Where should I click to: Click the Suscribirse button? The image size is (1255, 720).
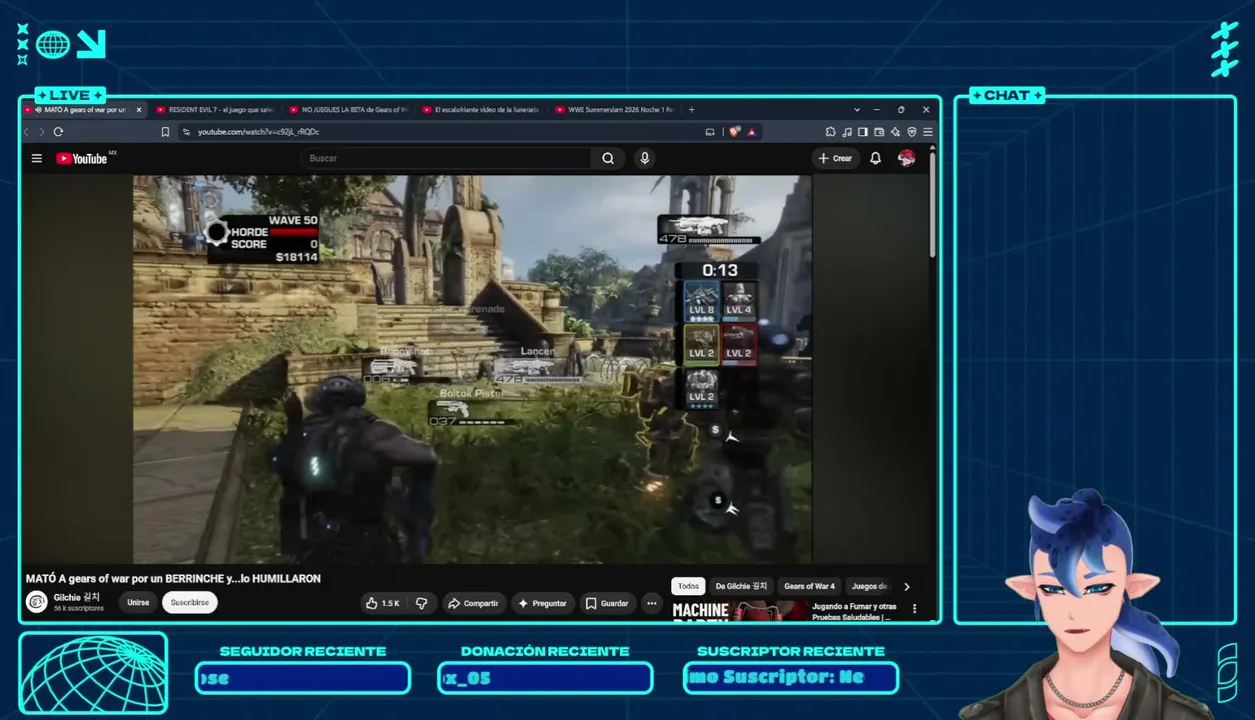(x=190, y=603)
